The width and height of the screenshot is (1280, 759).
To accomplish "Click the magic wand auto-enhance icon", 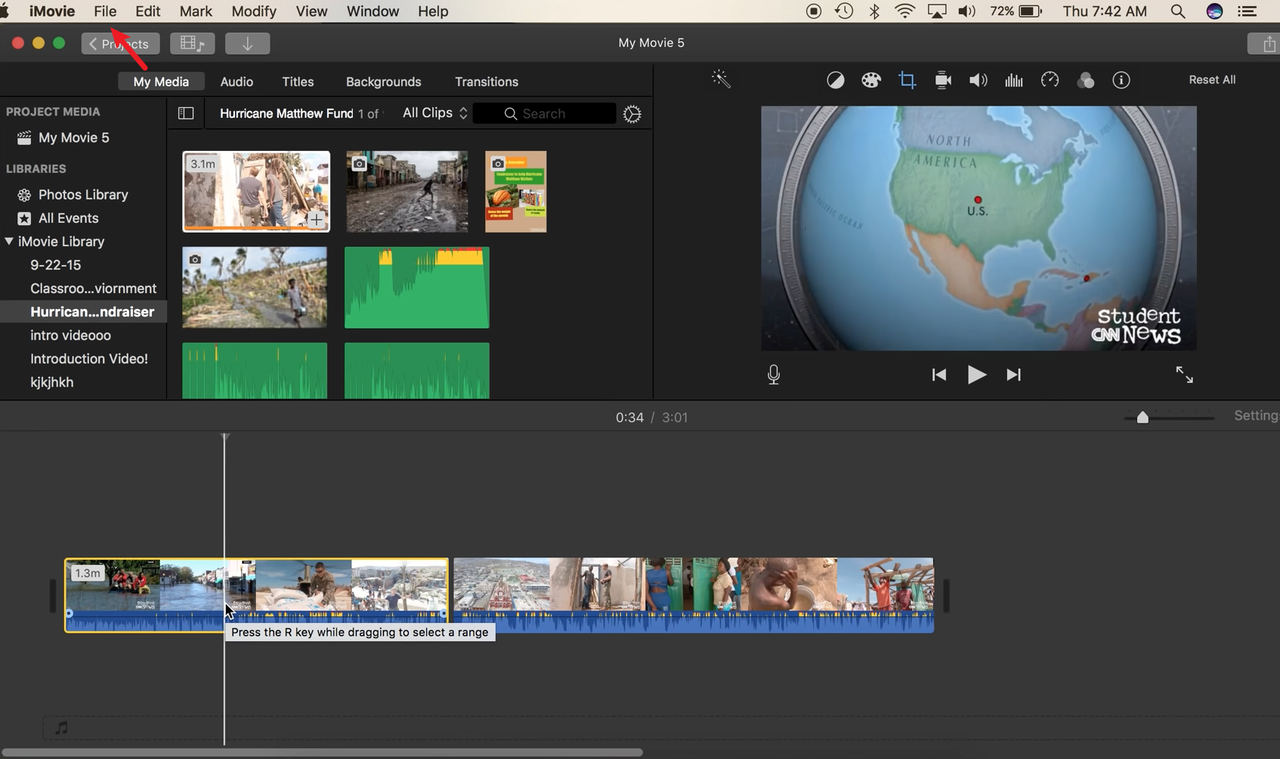I will (x=720, y=80).
